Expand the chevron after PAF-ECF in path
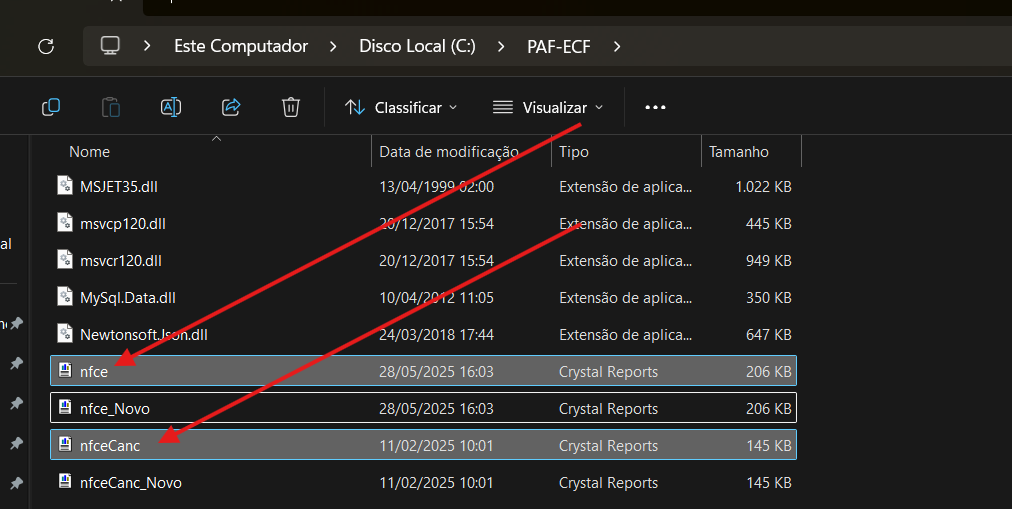This screenshot has width=1012, height=509. 617,46
